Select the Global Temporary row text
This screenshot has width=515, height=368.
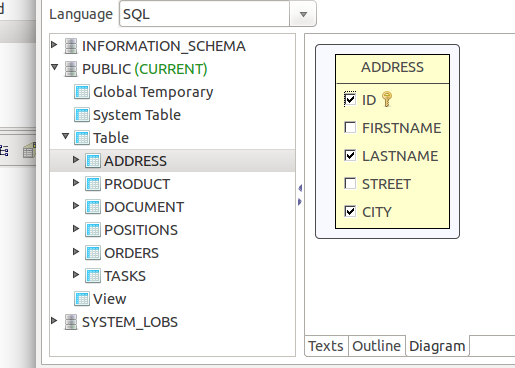[x=153, y=93]
